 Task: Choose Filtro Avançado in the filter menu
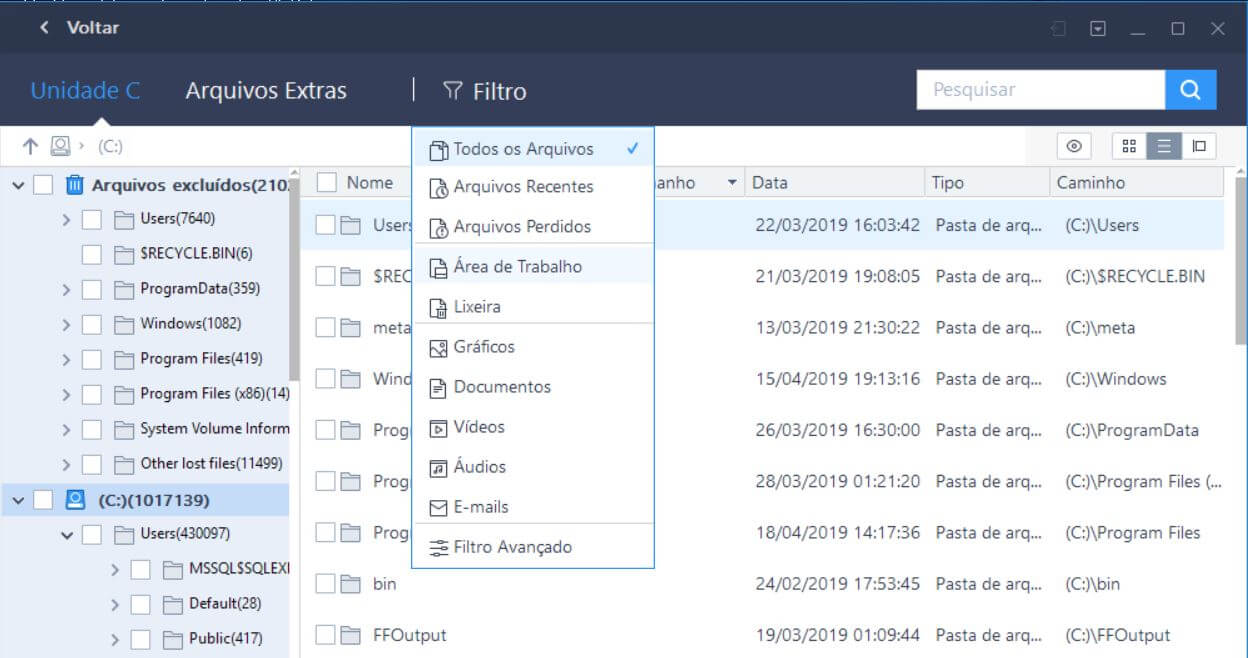[x=512, y=547]
